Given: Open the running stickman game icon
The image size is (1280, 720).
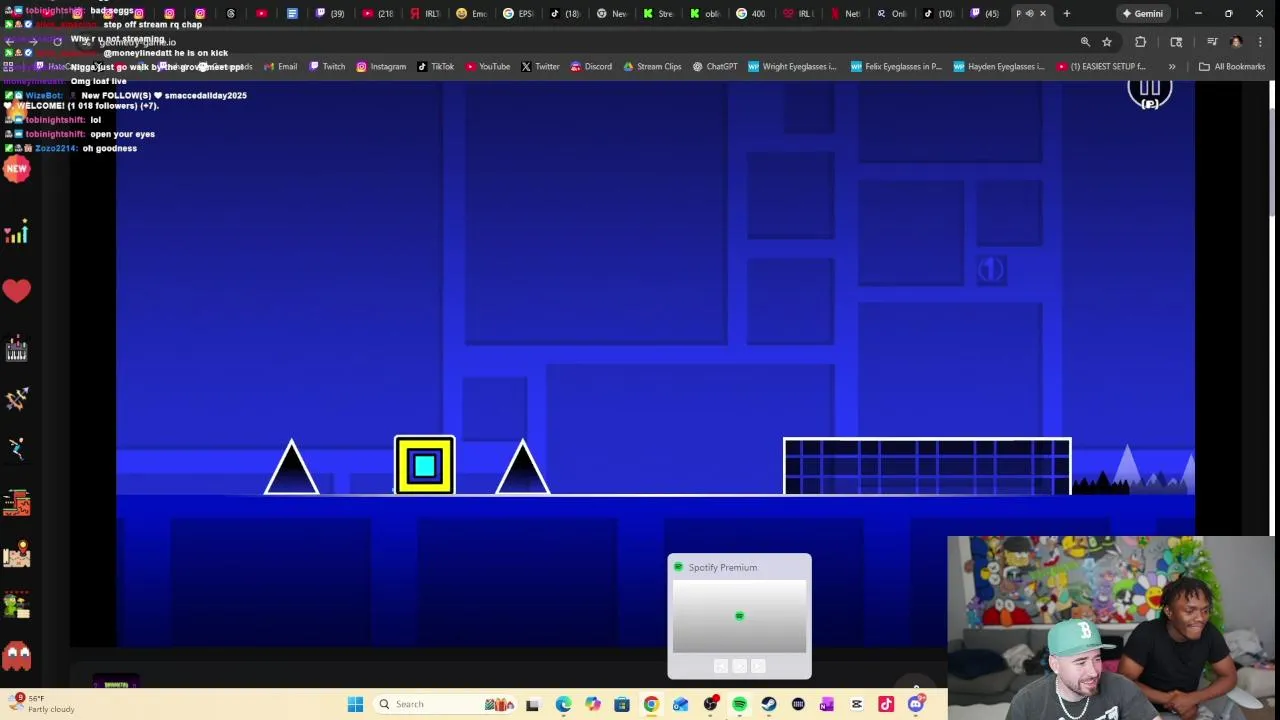Looking at the screenshot, I should (x=16, y=449).
